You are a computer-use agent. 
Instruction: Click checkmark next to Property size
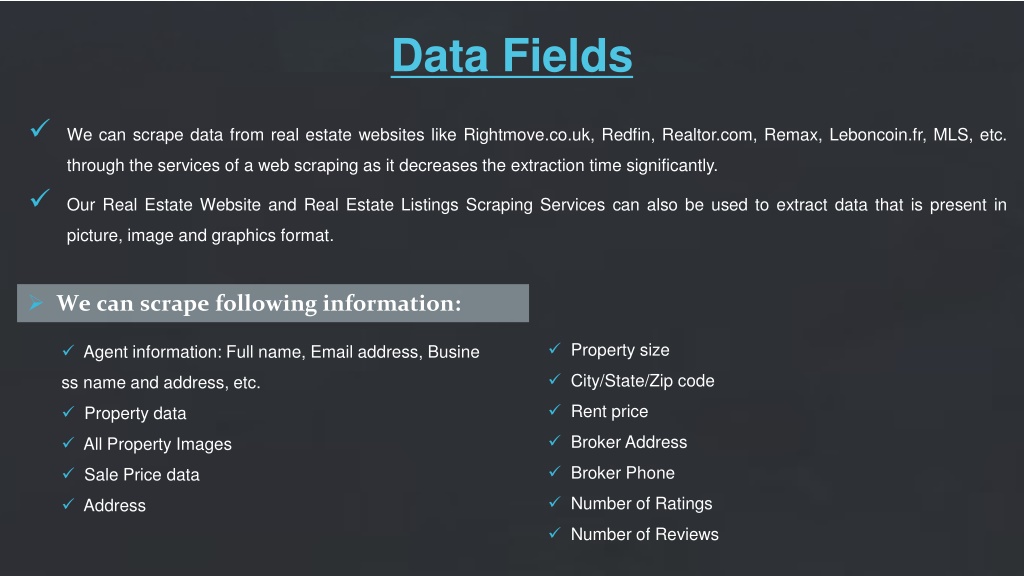(x=554, y=349)
